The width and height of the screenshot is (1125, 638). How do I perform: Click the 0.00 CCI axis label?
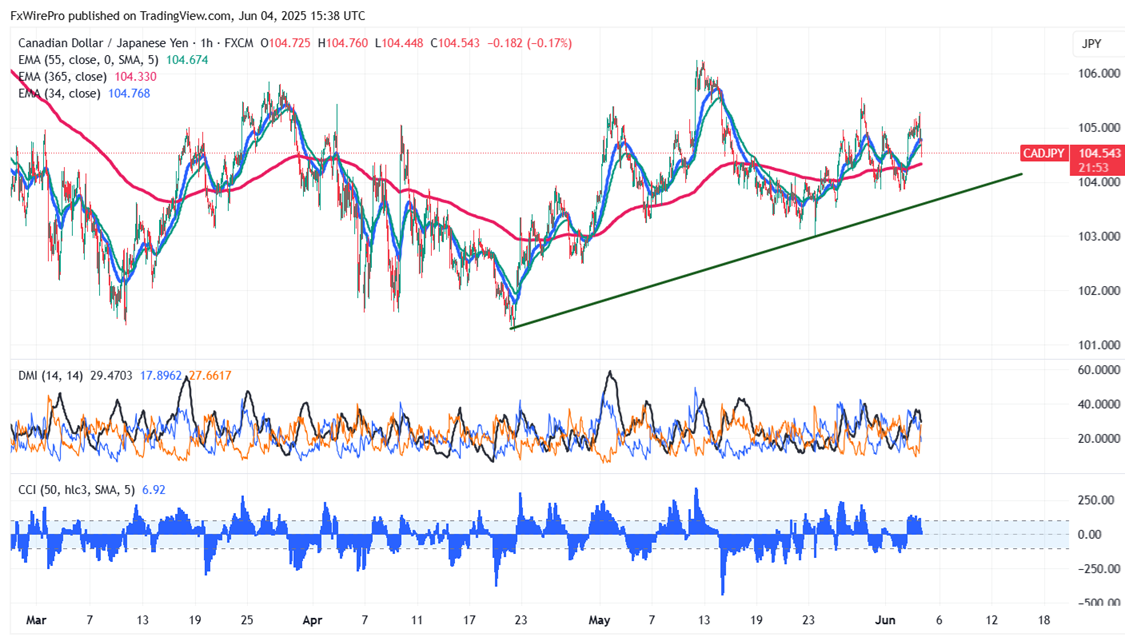1089,534
